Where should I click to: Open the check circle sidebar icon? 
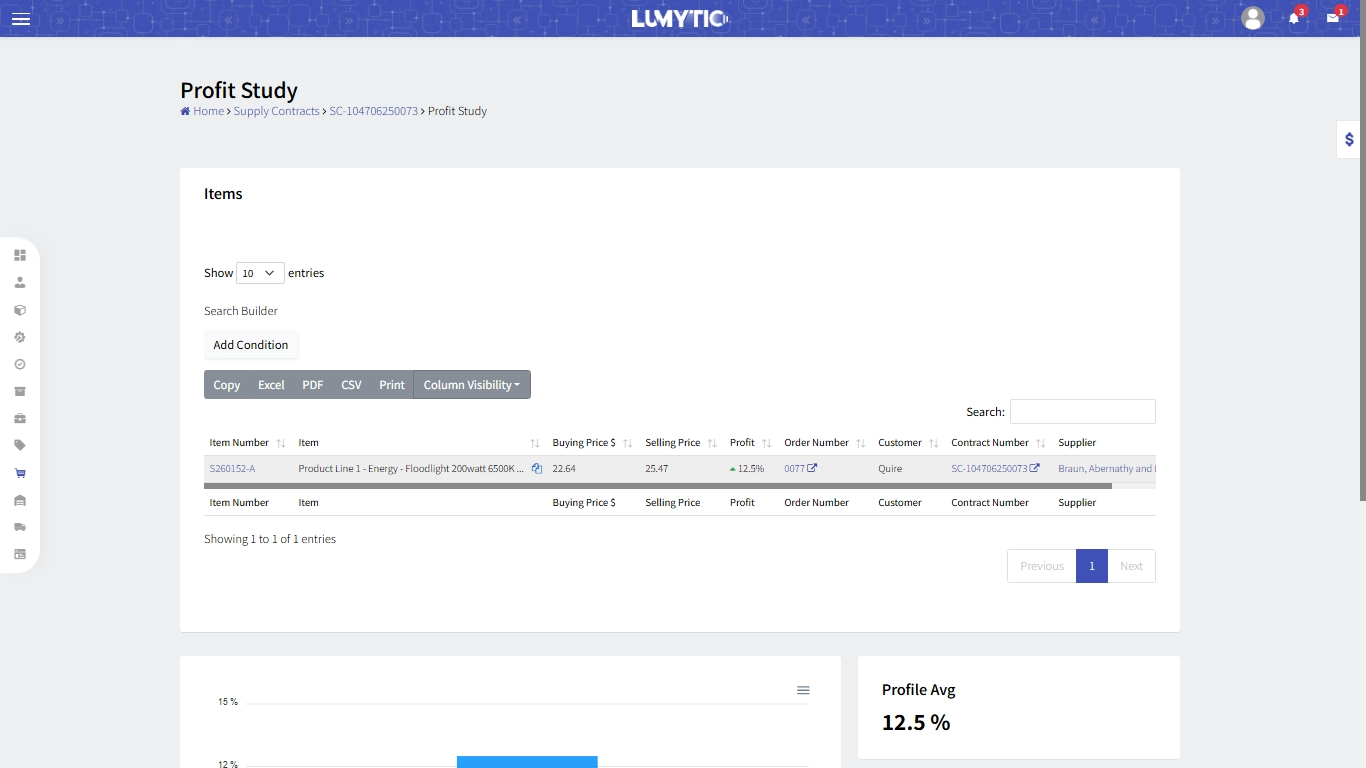pyautogui.click(x=20, y=364)
